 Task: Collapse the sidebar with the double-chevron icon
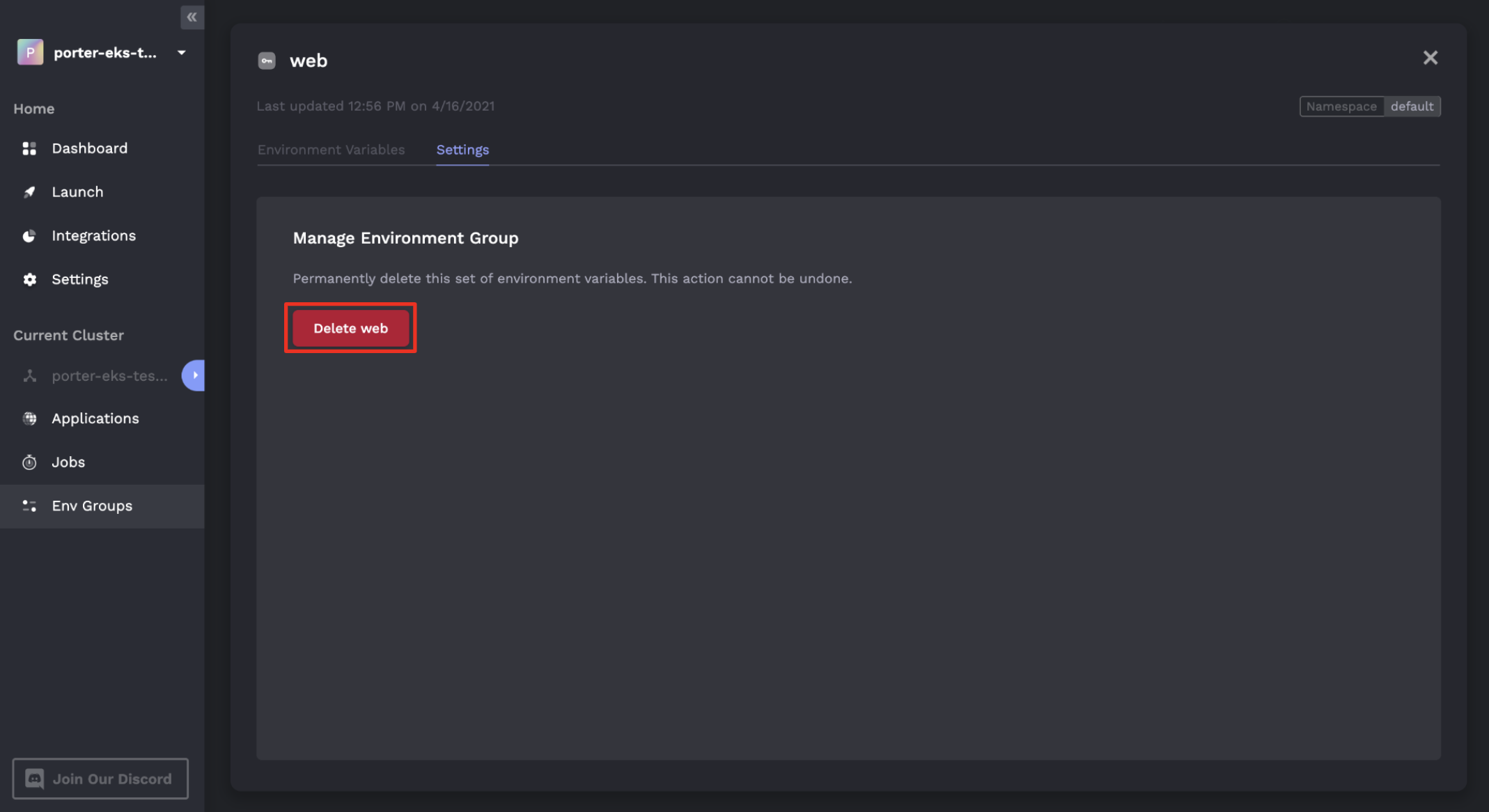pyautogui.click(x=192, y=17)
